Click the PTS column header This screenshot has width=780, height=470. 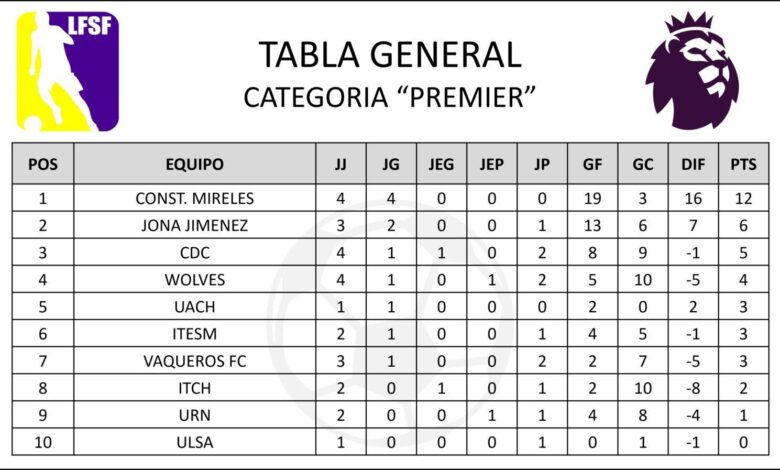(743, 165)
